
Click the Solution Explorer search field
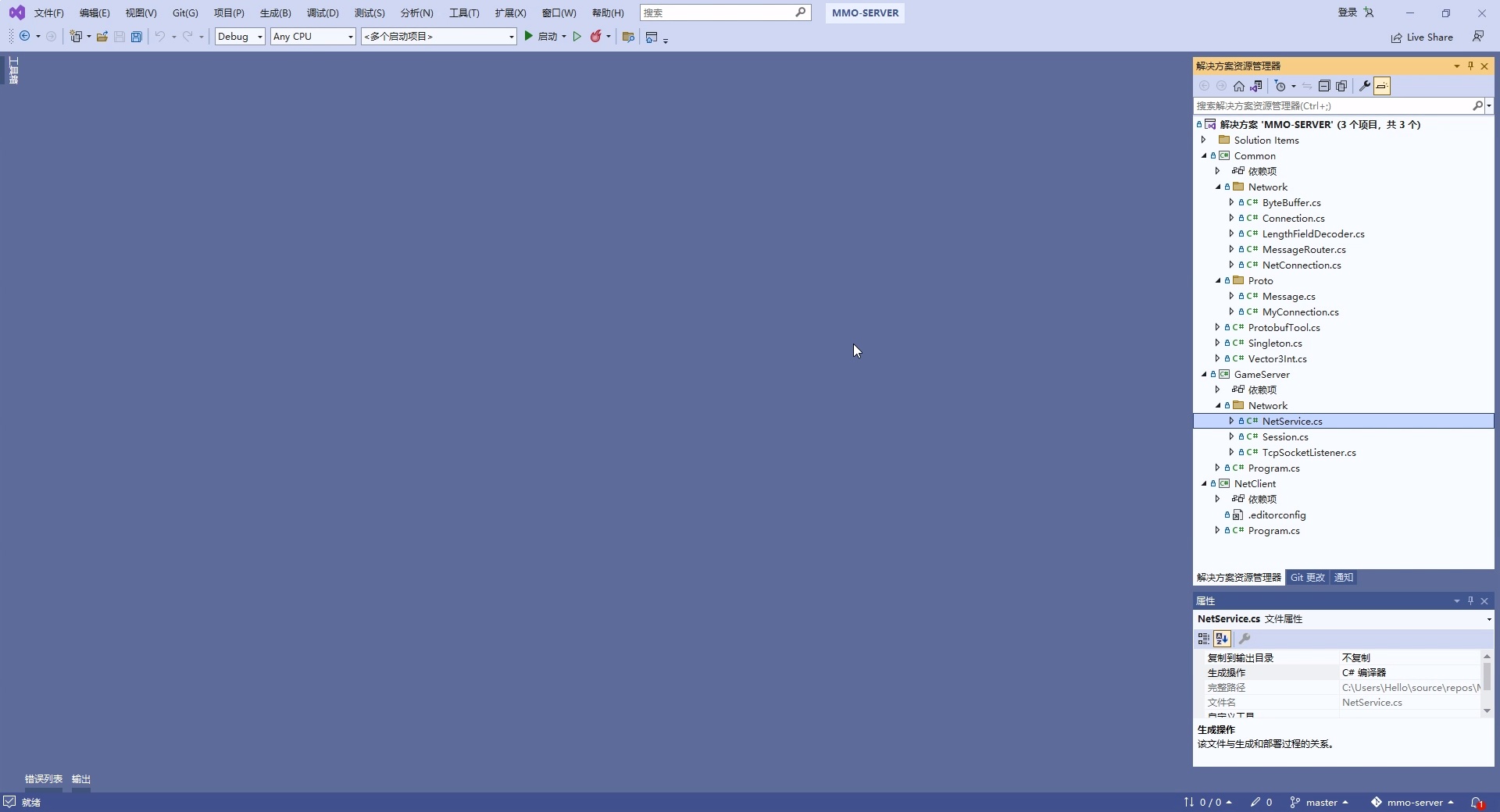click(1332, 105)
